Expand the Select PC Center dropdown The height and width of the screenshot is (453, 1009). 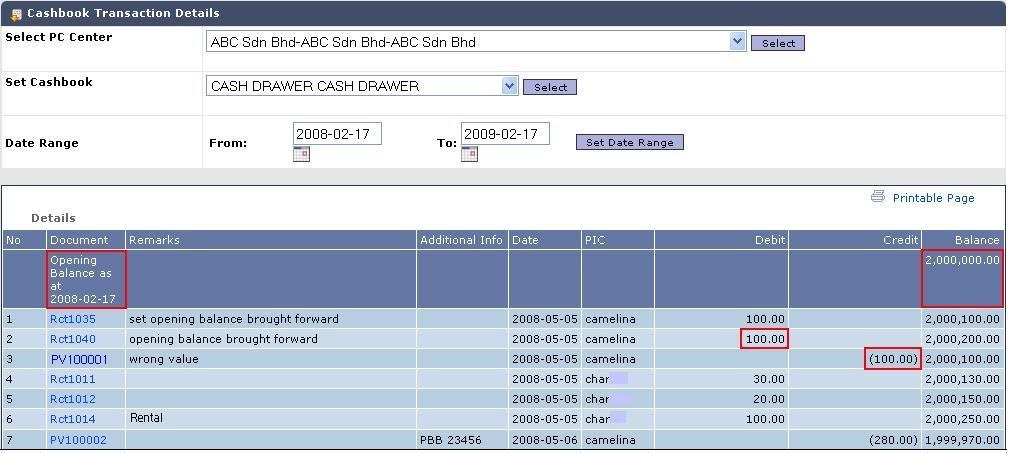(737, 42)
